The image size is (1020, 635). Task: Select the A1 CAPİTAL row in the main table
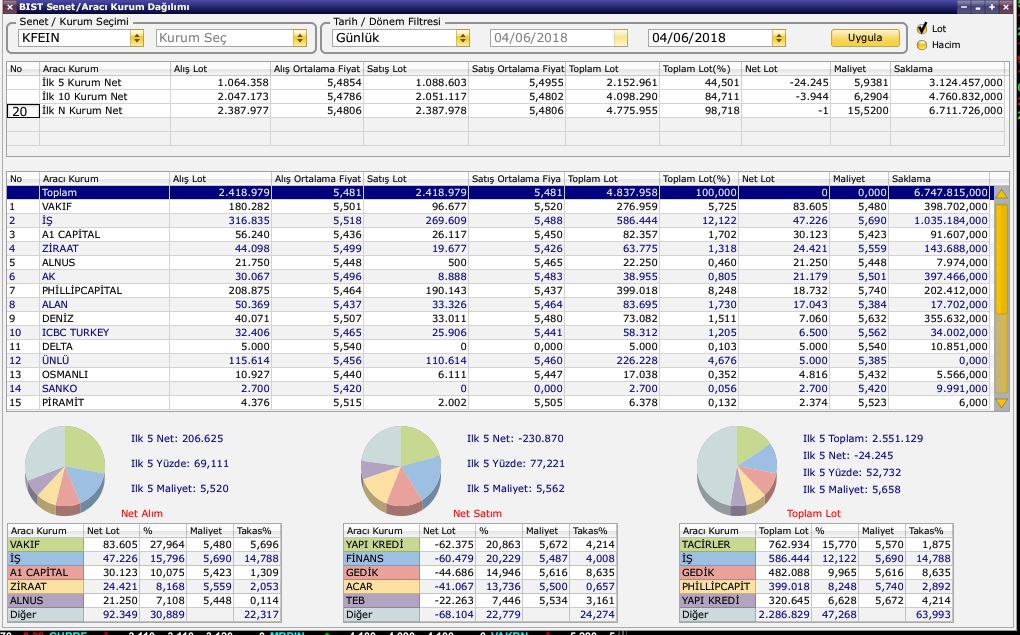tap(498, 234)
